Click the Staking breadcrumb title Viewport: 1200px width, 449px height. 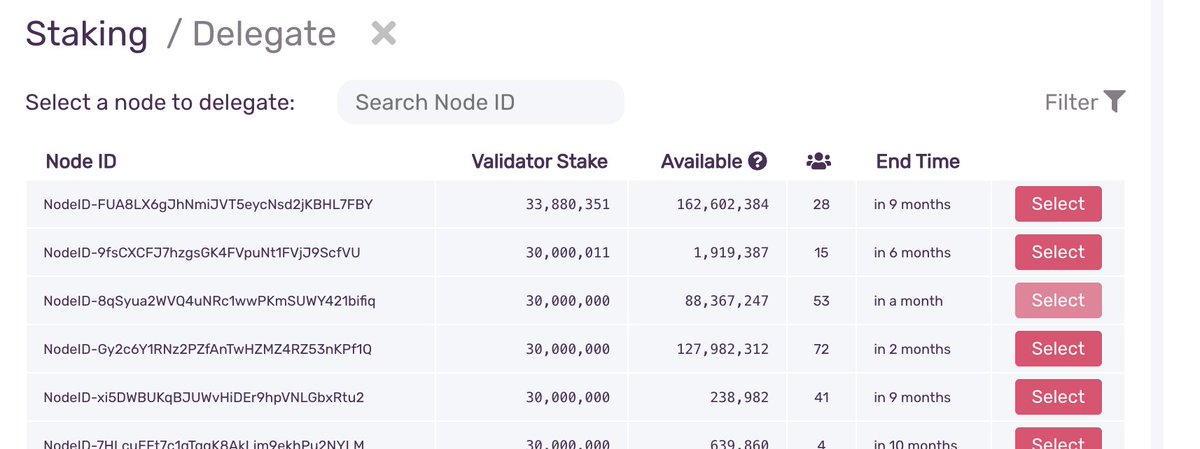pyautogui.click(x=87, y=34)
